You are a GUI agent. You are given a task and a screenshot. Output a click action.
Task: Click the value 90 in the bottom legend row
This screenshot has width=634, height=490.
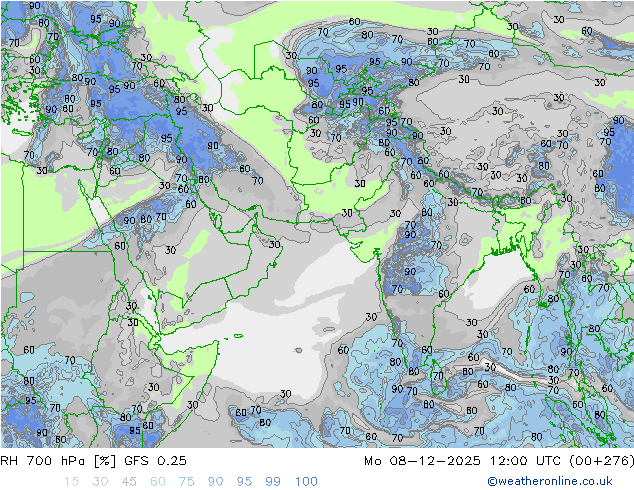click(216, 482)
